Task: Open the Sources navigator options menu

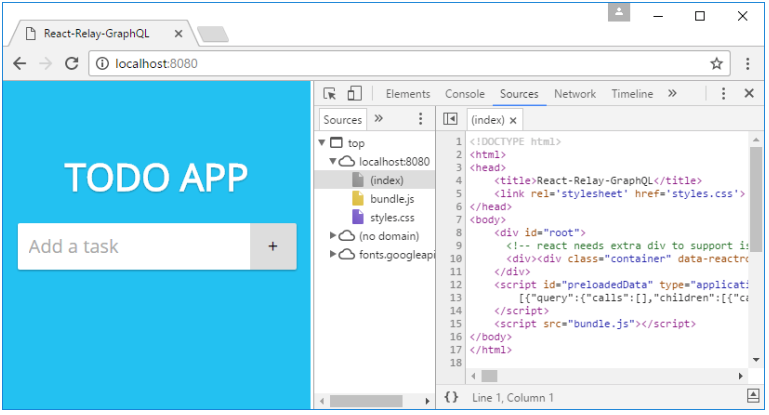Action: [420, 119]
